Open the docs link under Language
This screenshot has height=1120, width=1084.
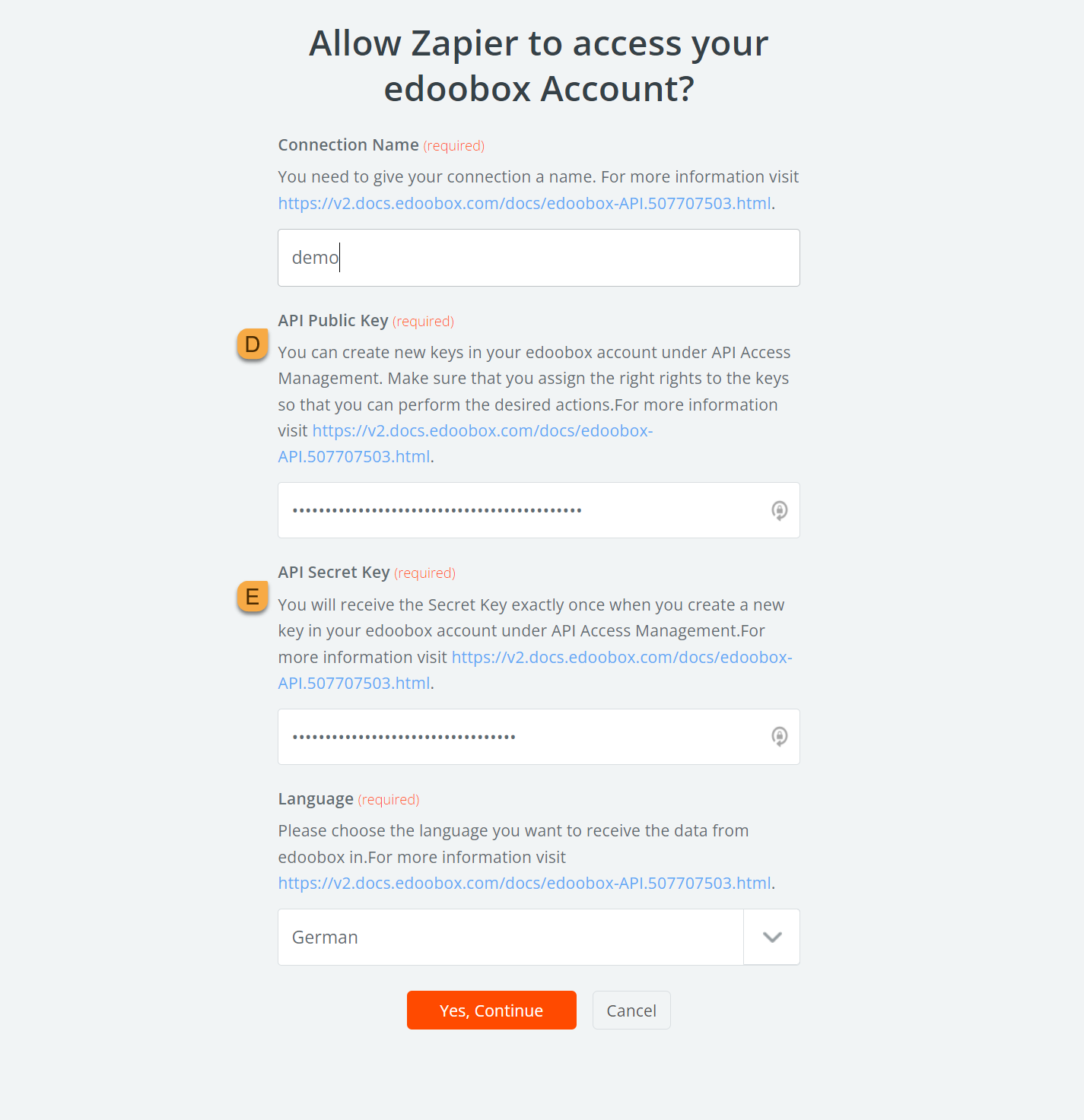(523, 883)
